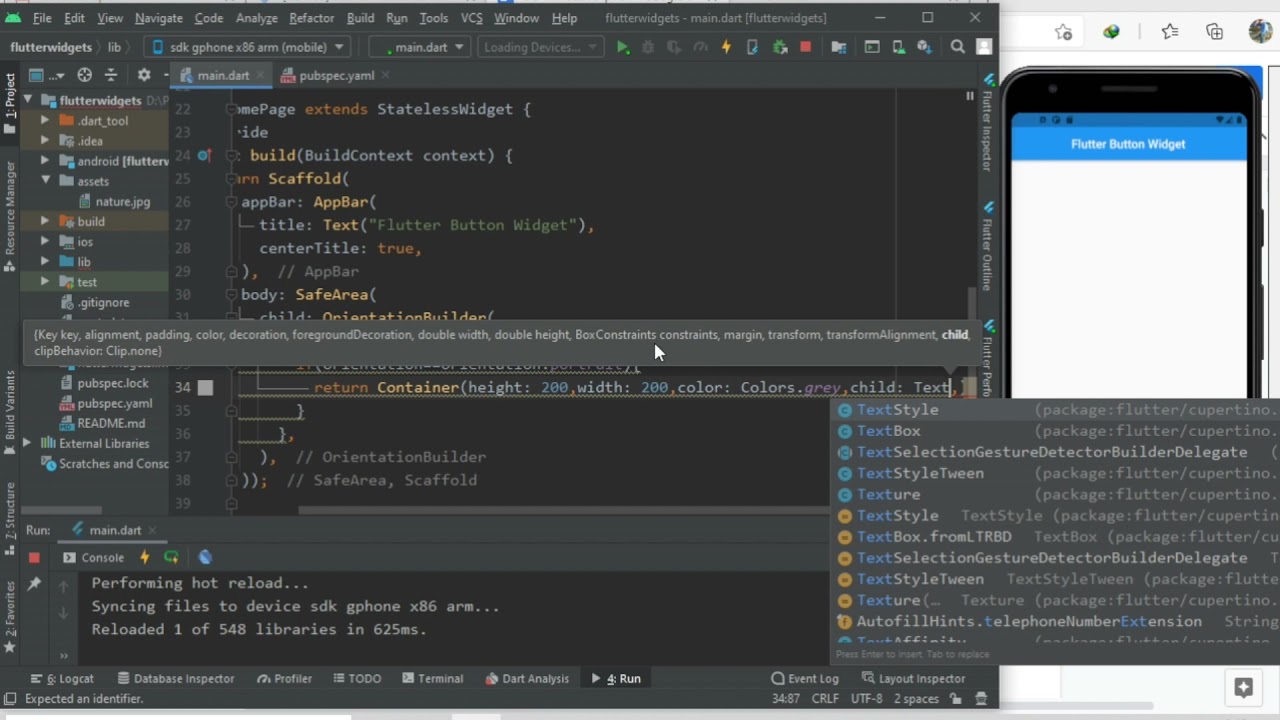Expand the External Libraries node
This screenshot has height=720, width=1280.
pyautogui.click(x=26, y=443)
